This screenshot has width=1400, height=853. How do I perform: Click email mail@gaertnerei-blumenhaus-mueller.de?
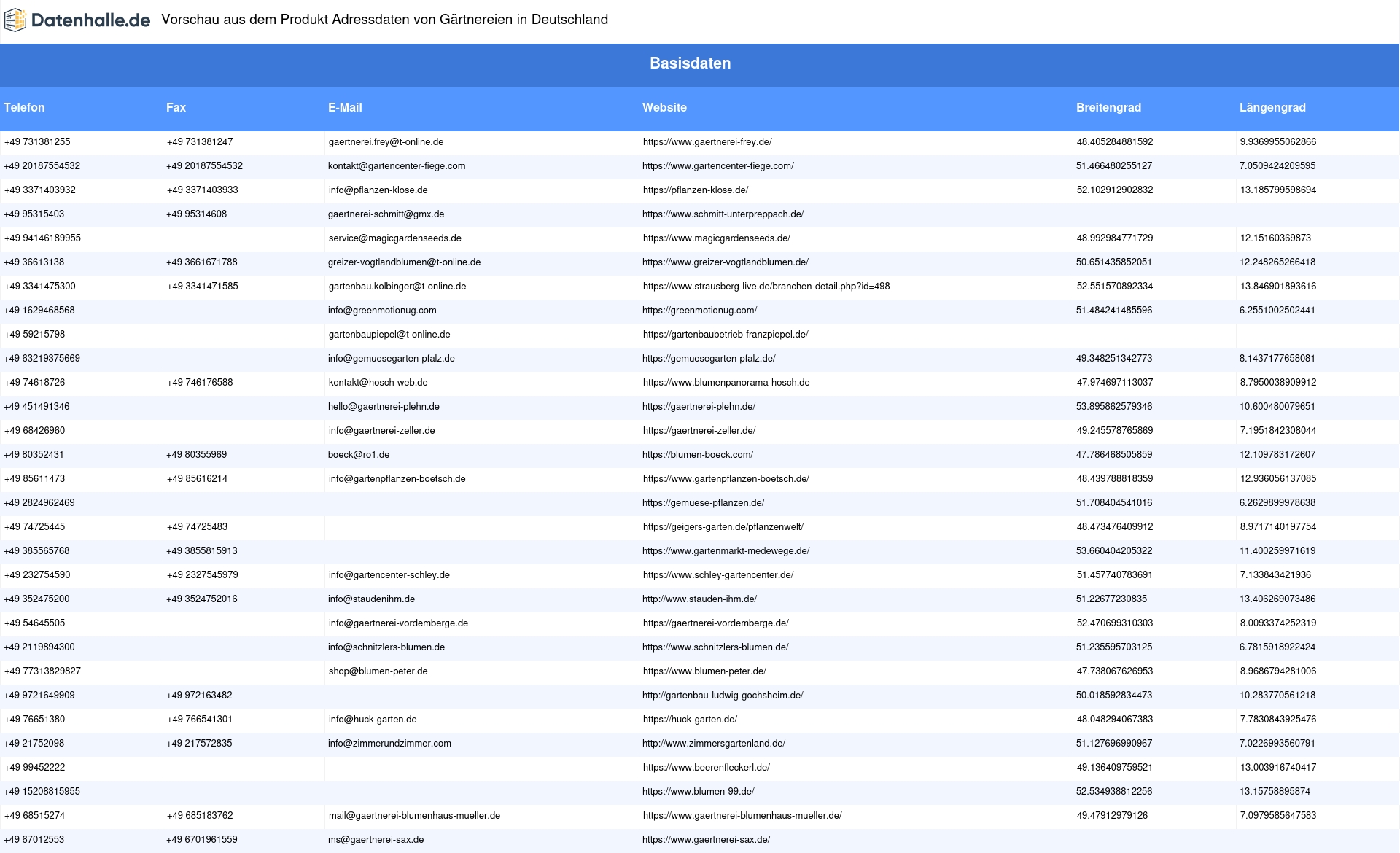tap(414, 816)
